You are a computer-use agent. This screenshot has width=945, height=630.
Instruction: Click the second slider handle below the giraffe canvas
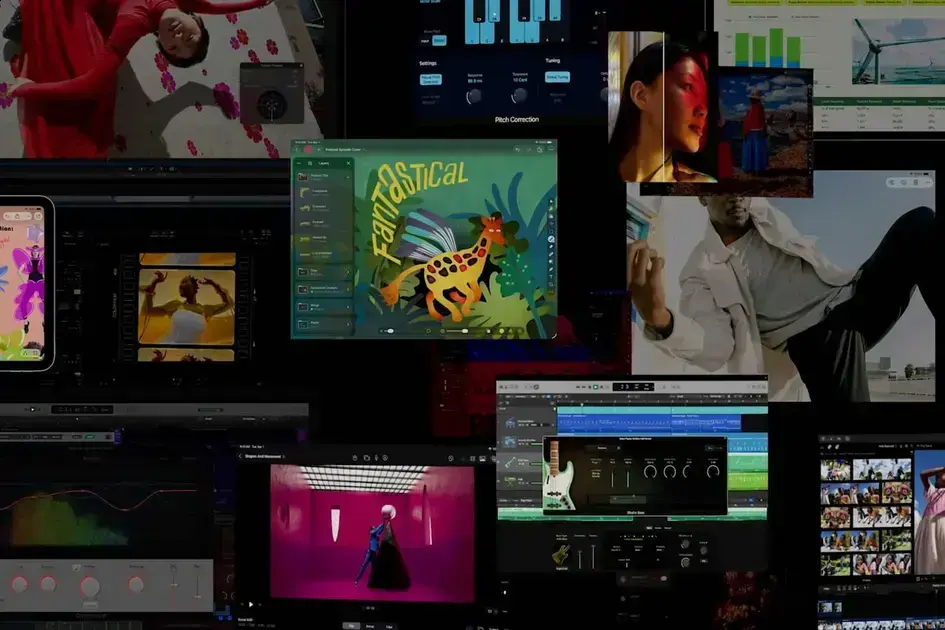click(x=464, y=331)
